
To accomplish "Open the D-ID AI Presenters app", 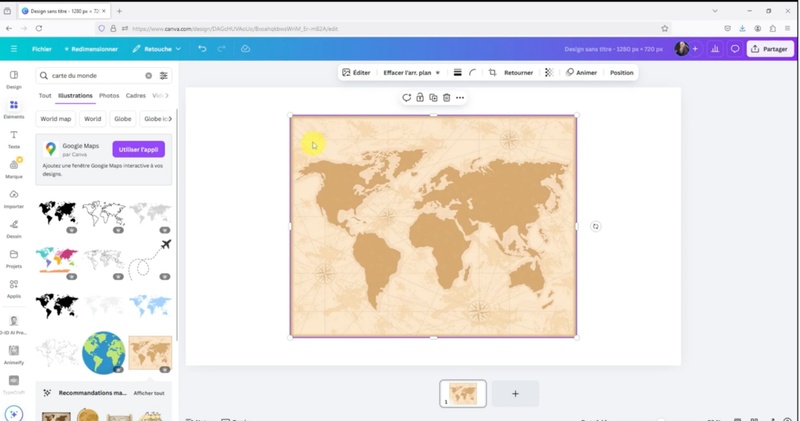I will [14, 325].
